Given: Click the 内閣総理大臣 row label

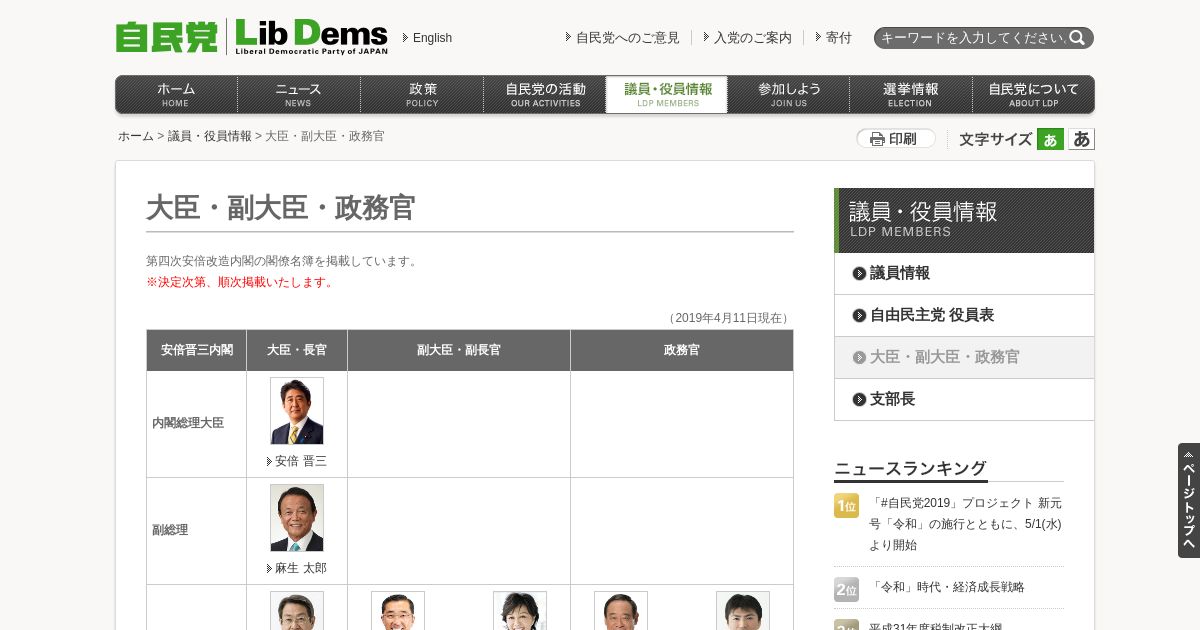Looking at the screenshot, I should point(188,423).
